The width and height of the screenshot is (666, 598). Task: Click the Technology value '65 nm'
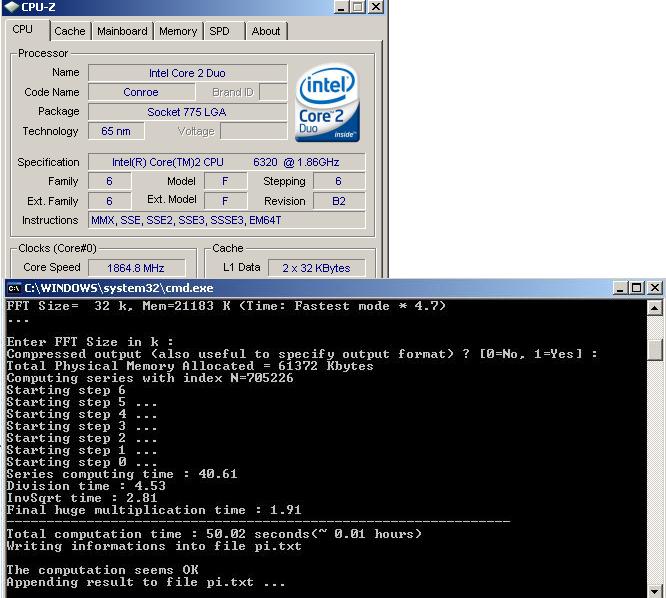116,131
